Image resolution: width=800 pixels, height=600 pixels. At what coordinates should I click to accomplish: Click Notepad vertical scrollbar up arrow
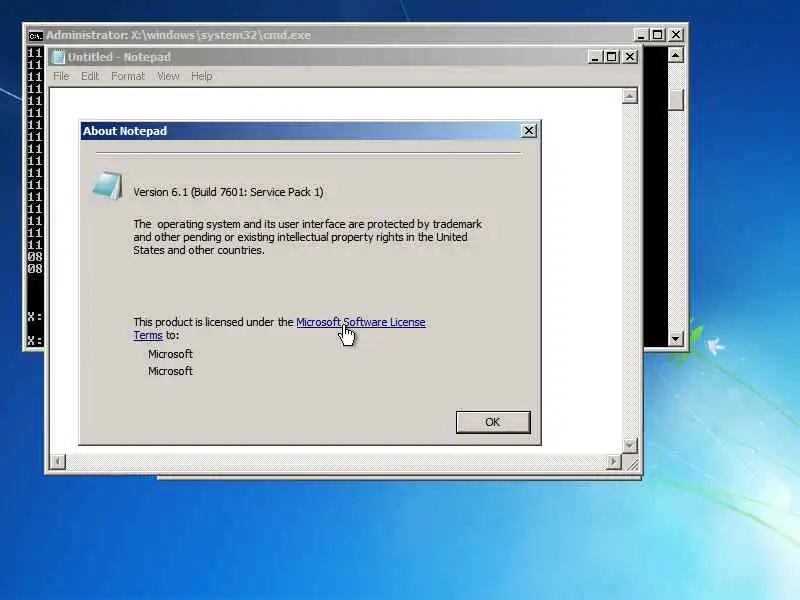click(630, 96)
